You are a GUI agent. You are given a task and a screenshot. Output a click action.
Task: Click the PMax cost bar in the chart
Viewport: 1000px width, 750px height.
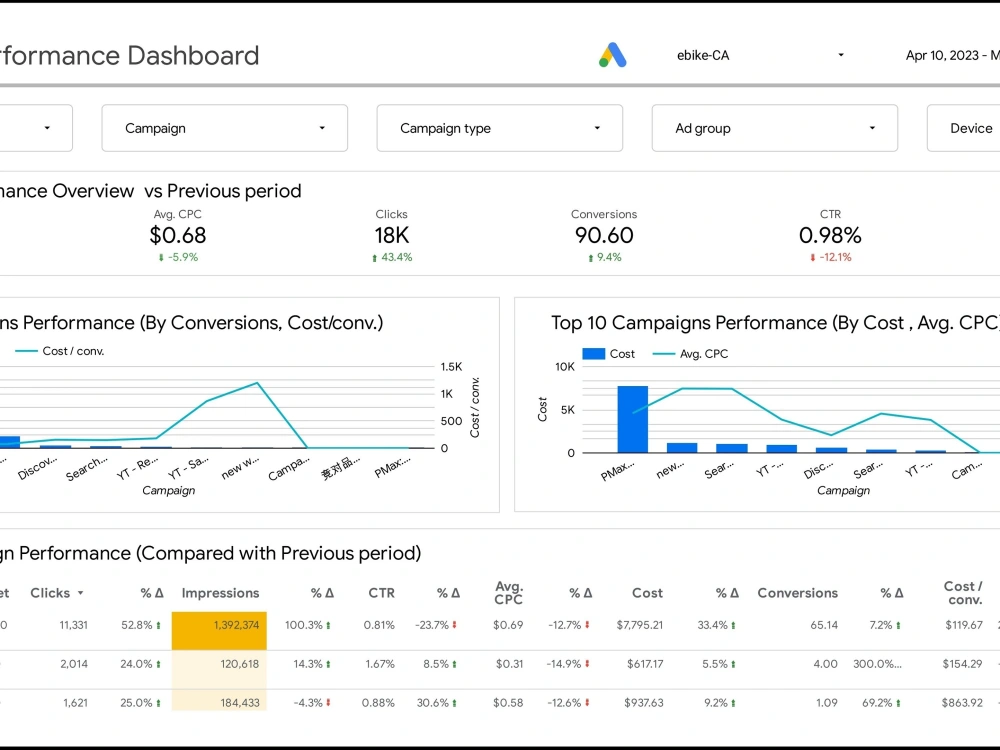pyautogui.click(x=633, y=419)
